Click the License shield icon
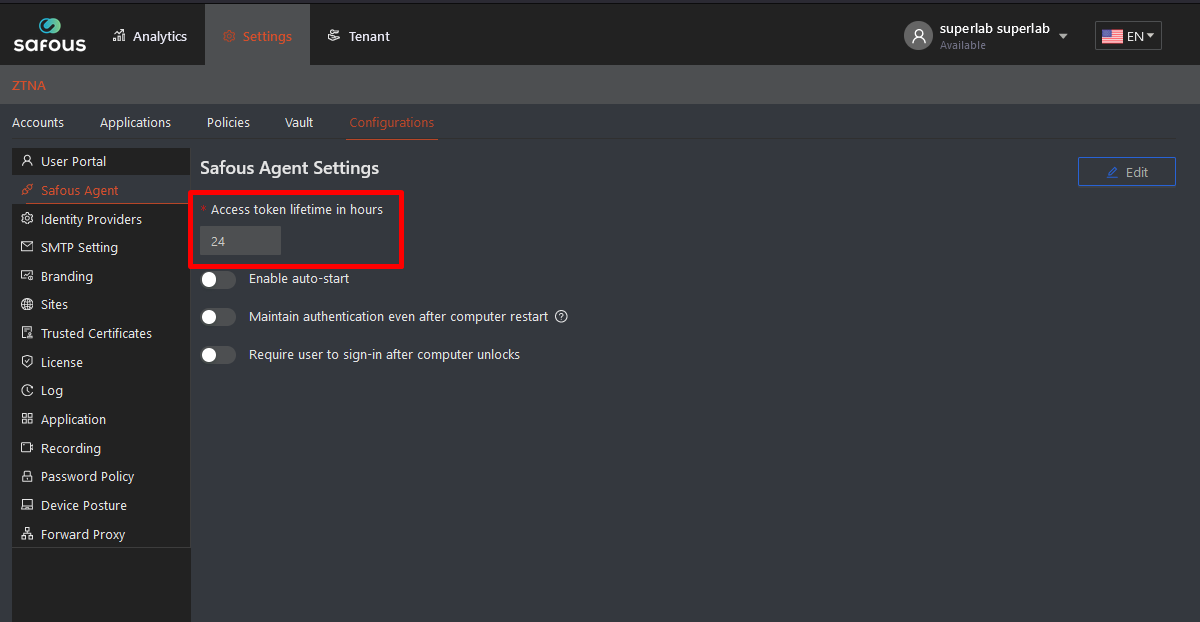The height and width of the screenshot is (622, 1200). [27, 362]
